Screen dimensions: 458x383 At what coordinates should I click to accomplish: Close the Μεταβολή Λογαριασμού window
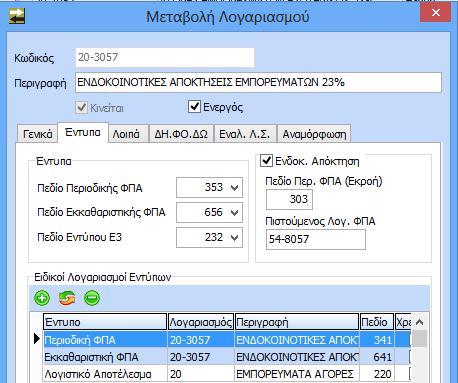[x=436, y=13]
